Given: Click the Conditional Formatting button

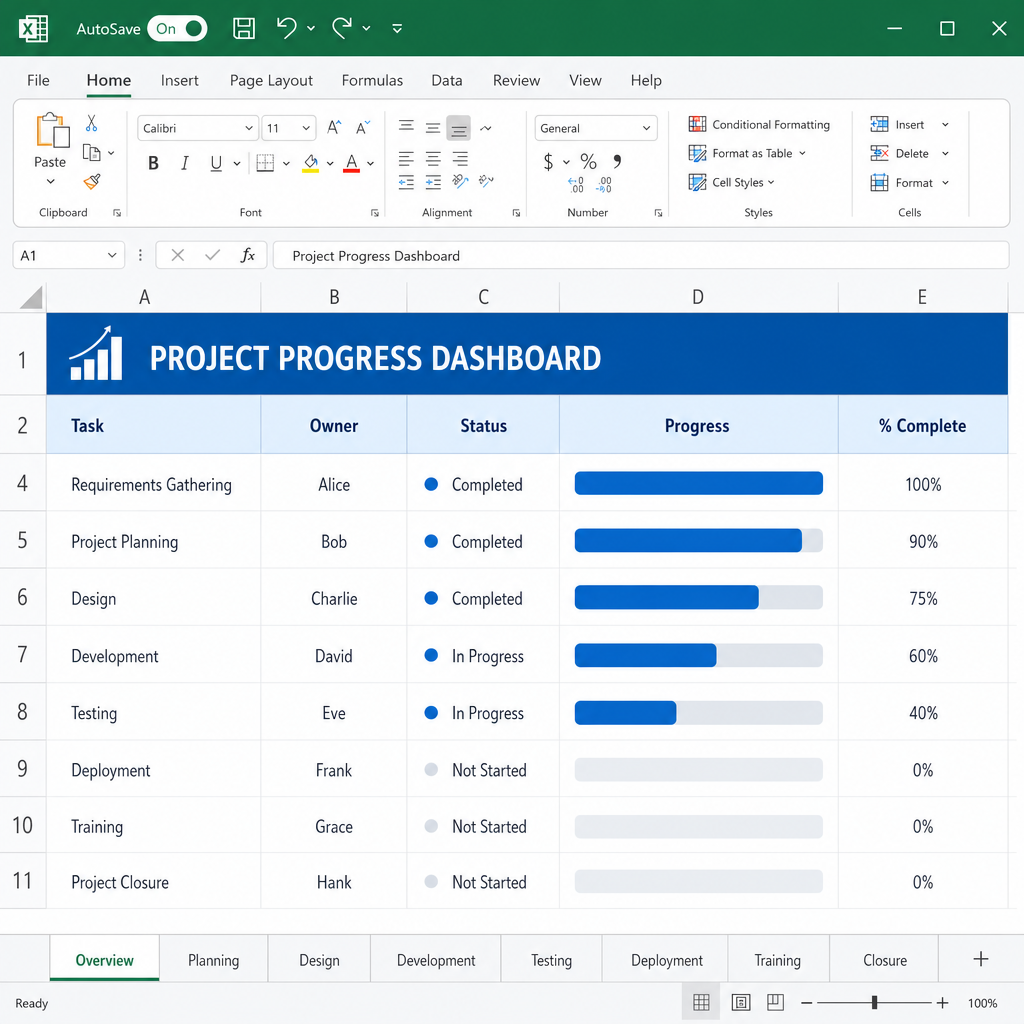Looking at the screenshot, I should tap(759, 124).
